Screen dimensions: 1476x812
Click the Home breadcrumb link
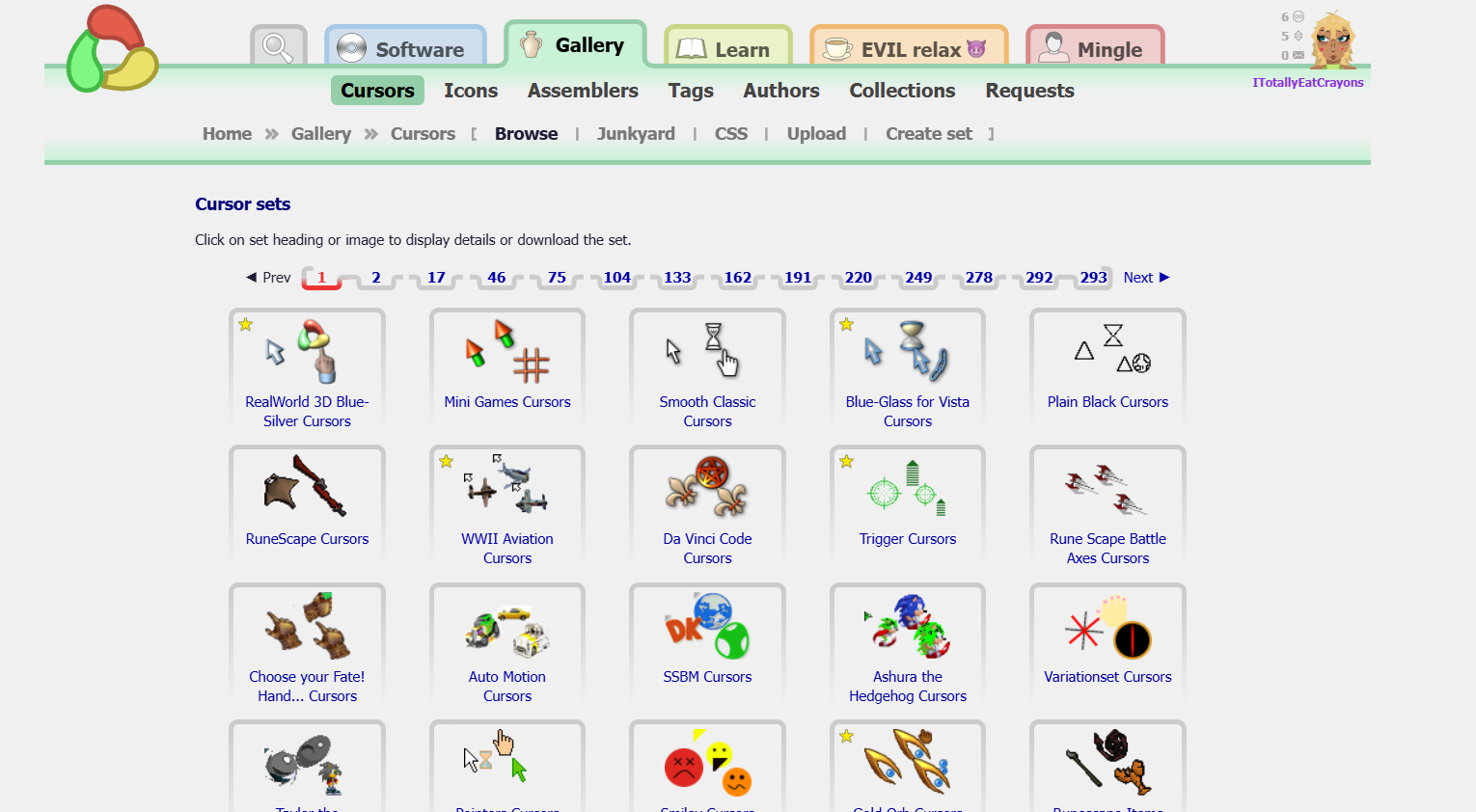pyautogui.click(x=227, y=134)
